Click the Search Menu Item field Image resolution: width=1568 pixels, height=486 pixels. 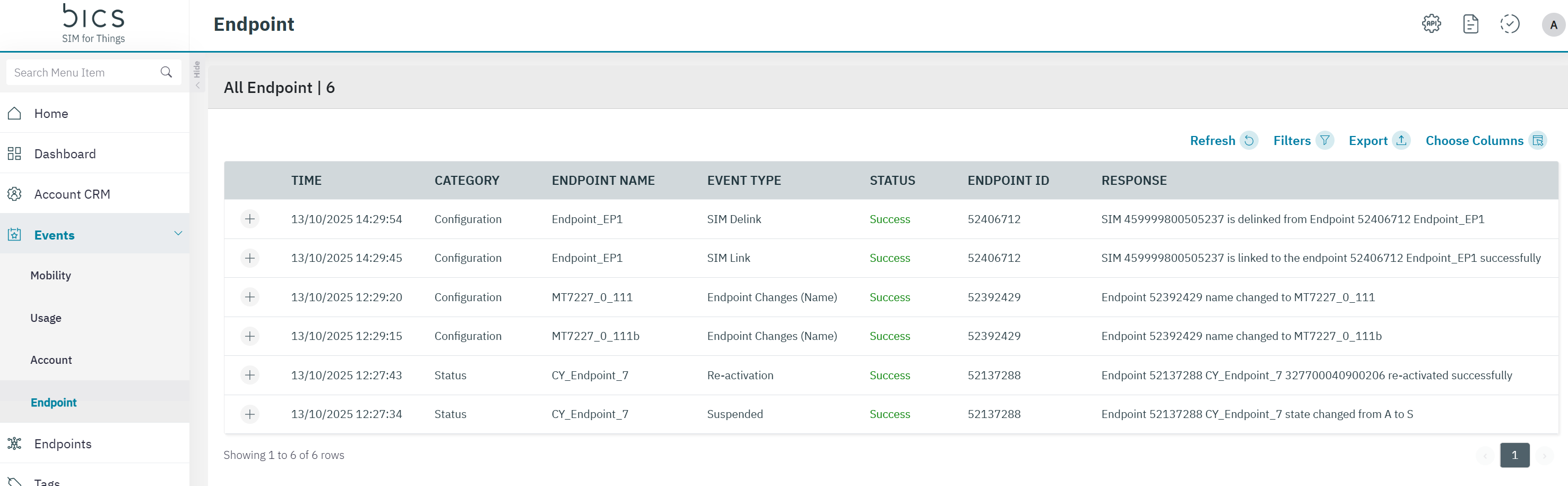click(82, 72)
